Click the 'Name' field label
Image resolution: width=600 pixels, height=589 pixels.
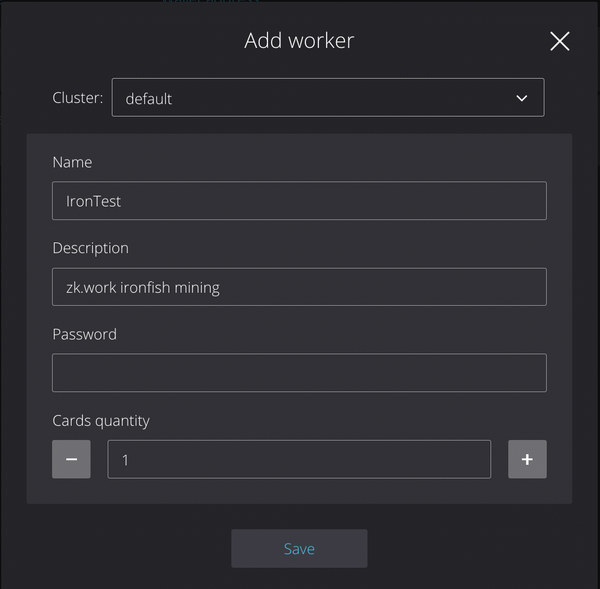pyautogui.click(x=72, y=162)
